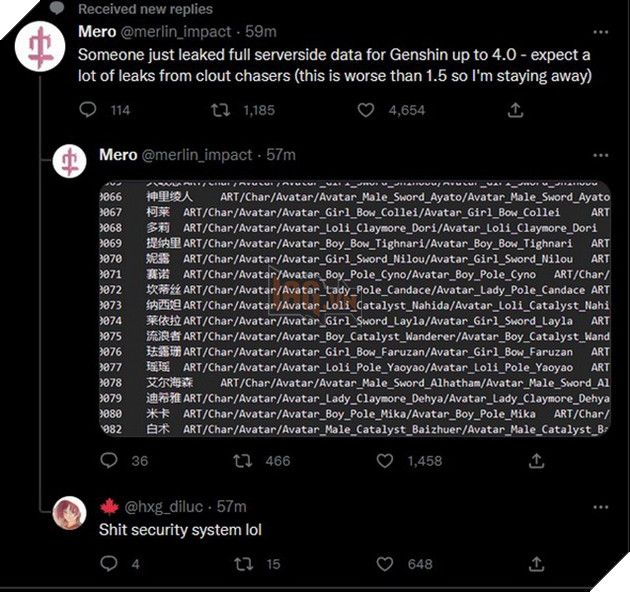
Task: Open the leaked avatar list image
Action: (x=355, y=308)
